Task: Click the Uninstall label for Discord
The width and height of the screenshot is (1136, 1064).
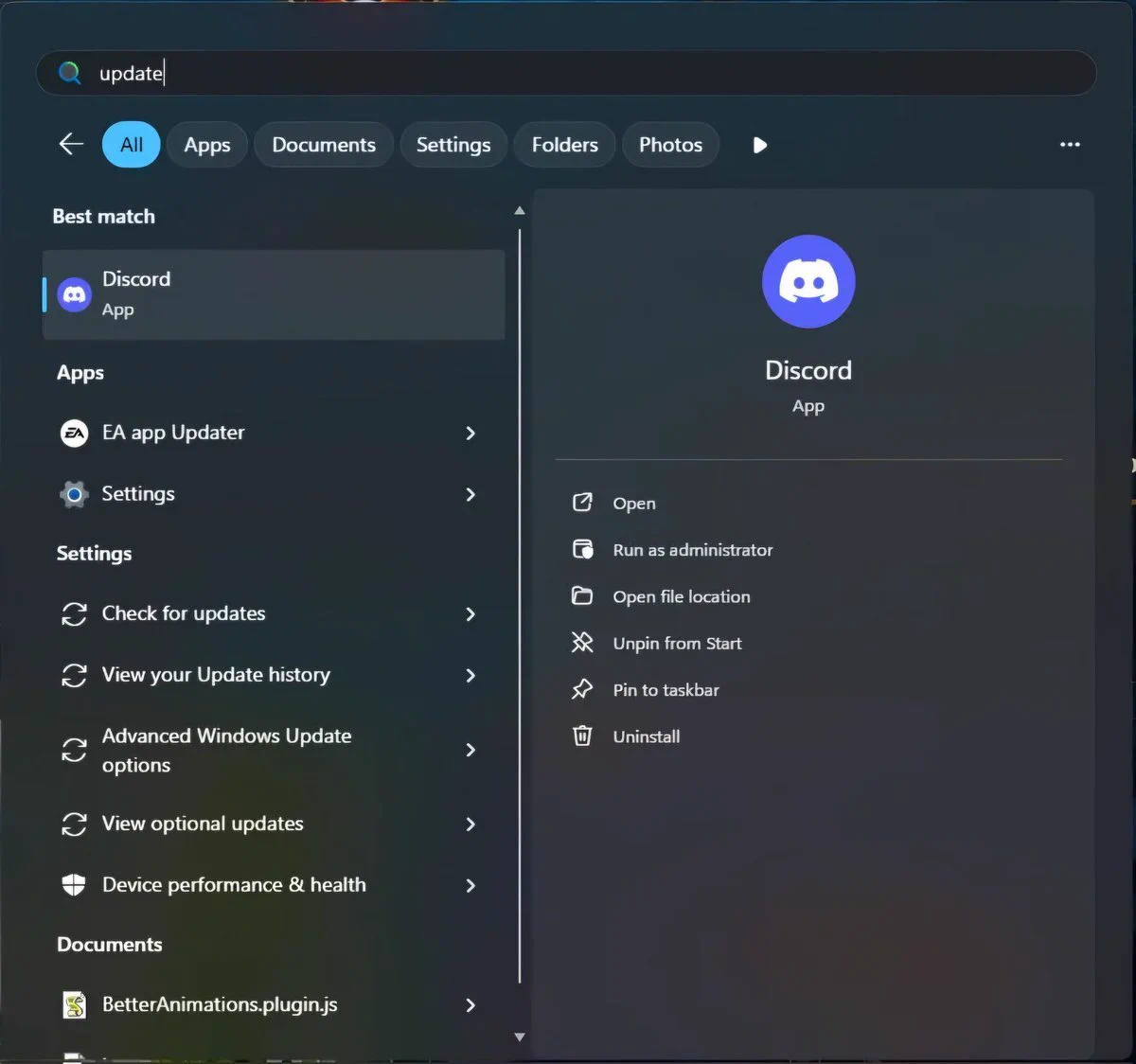Action: [x=647, y=736]
